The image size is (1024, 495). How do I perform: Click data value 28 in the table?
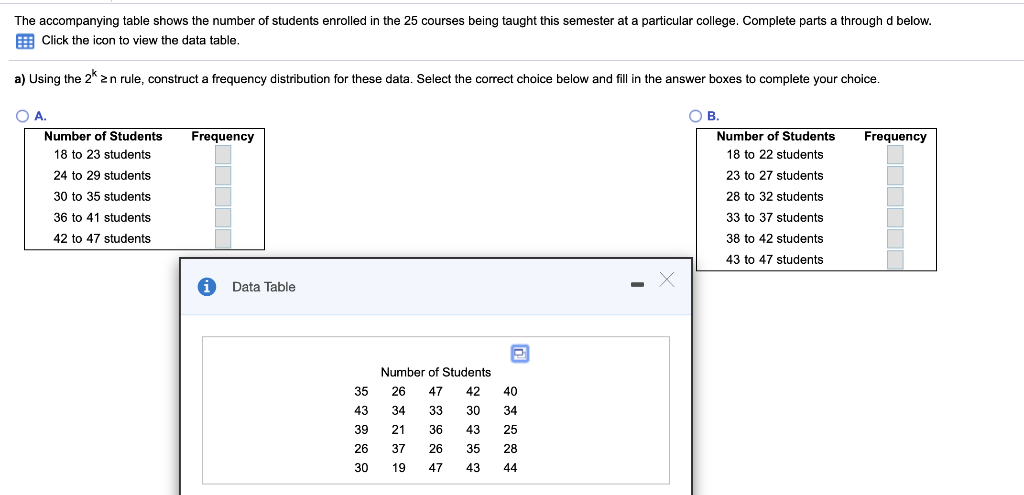point(511,449)
